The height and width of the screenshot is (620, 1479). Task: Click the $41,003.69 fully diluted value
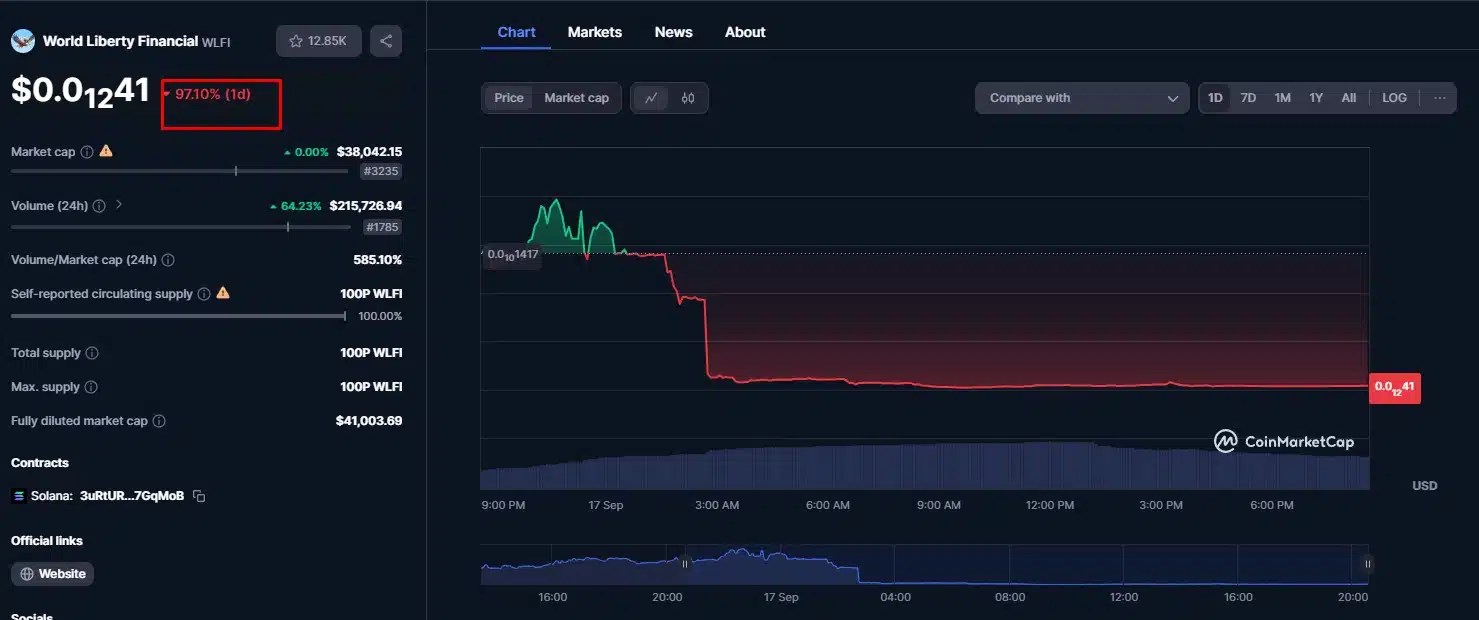point(369,421)
